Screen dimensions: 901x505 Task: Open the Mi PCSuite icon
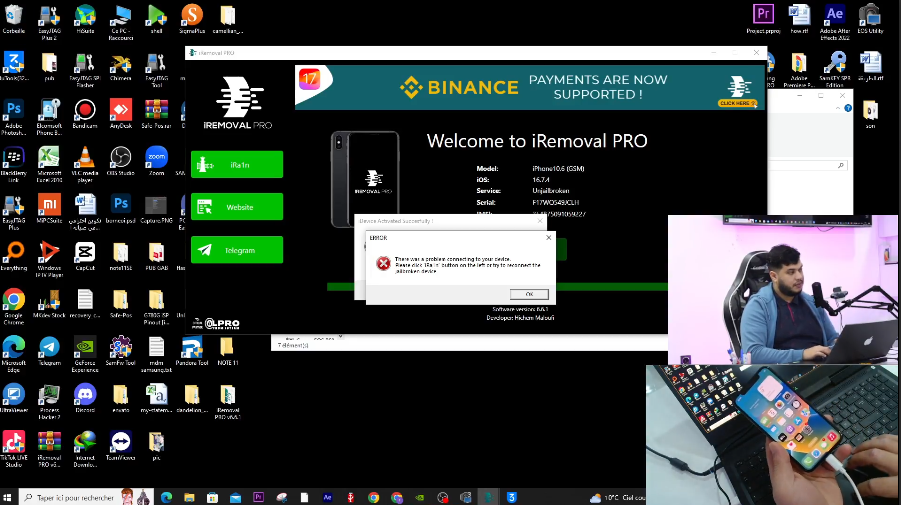tap(49, 209)
